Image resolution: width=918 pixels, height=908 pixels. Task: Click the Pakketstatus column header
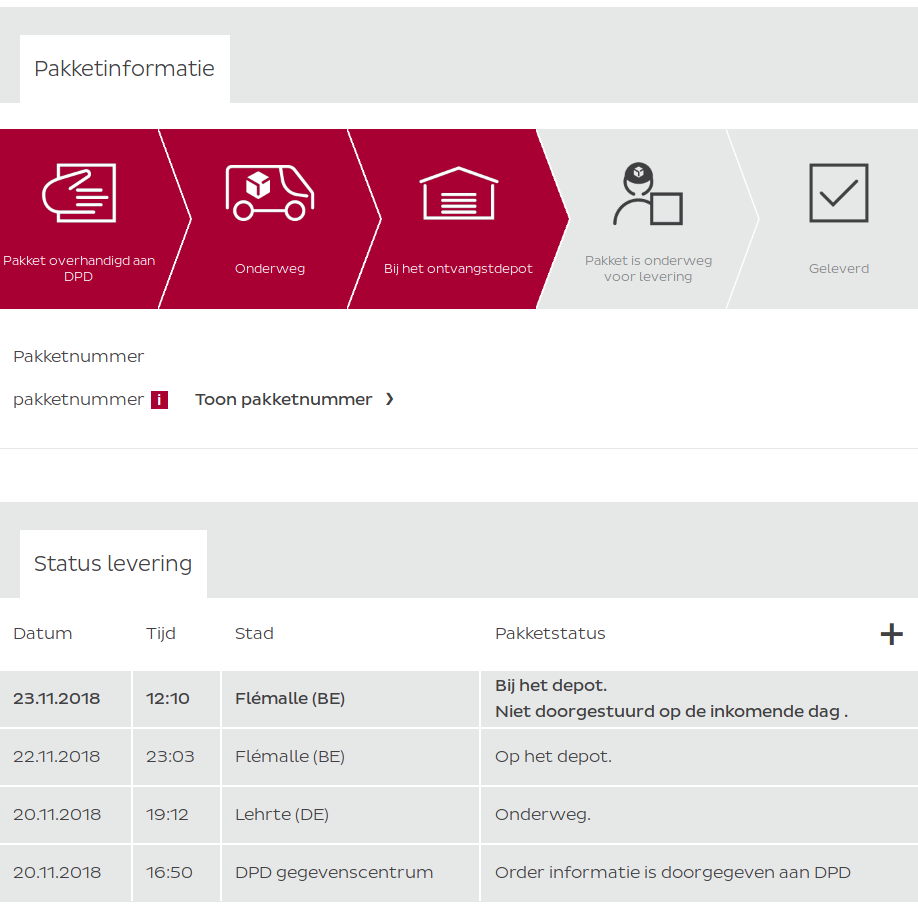click(550, 633)
